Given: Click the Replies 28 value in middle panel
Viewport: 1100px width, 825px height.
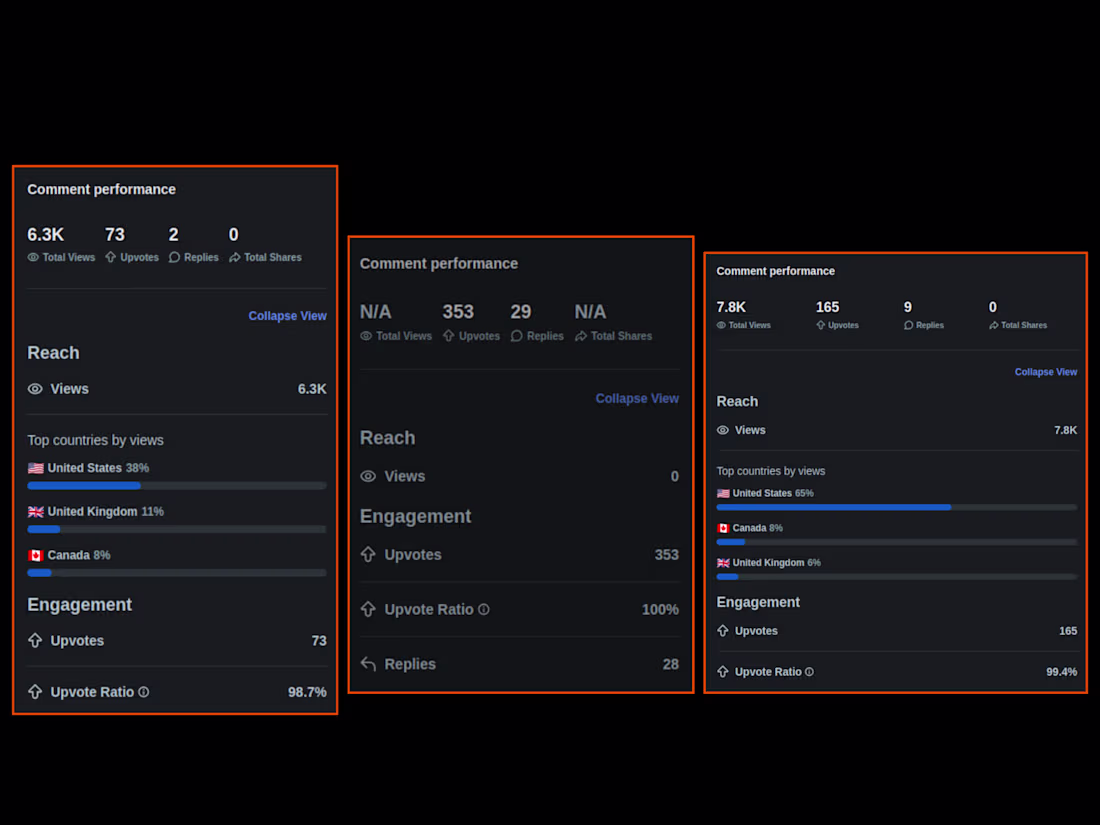Looking at the screenshot, I should [x=671, y=664].
